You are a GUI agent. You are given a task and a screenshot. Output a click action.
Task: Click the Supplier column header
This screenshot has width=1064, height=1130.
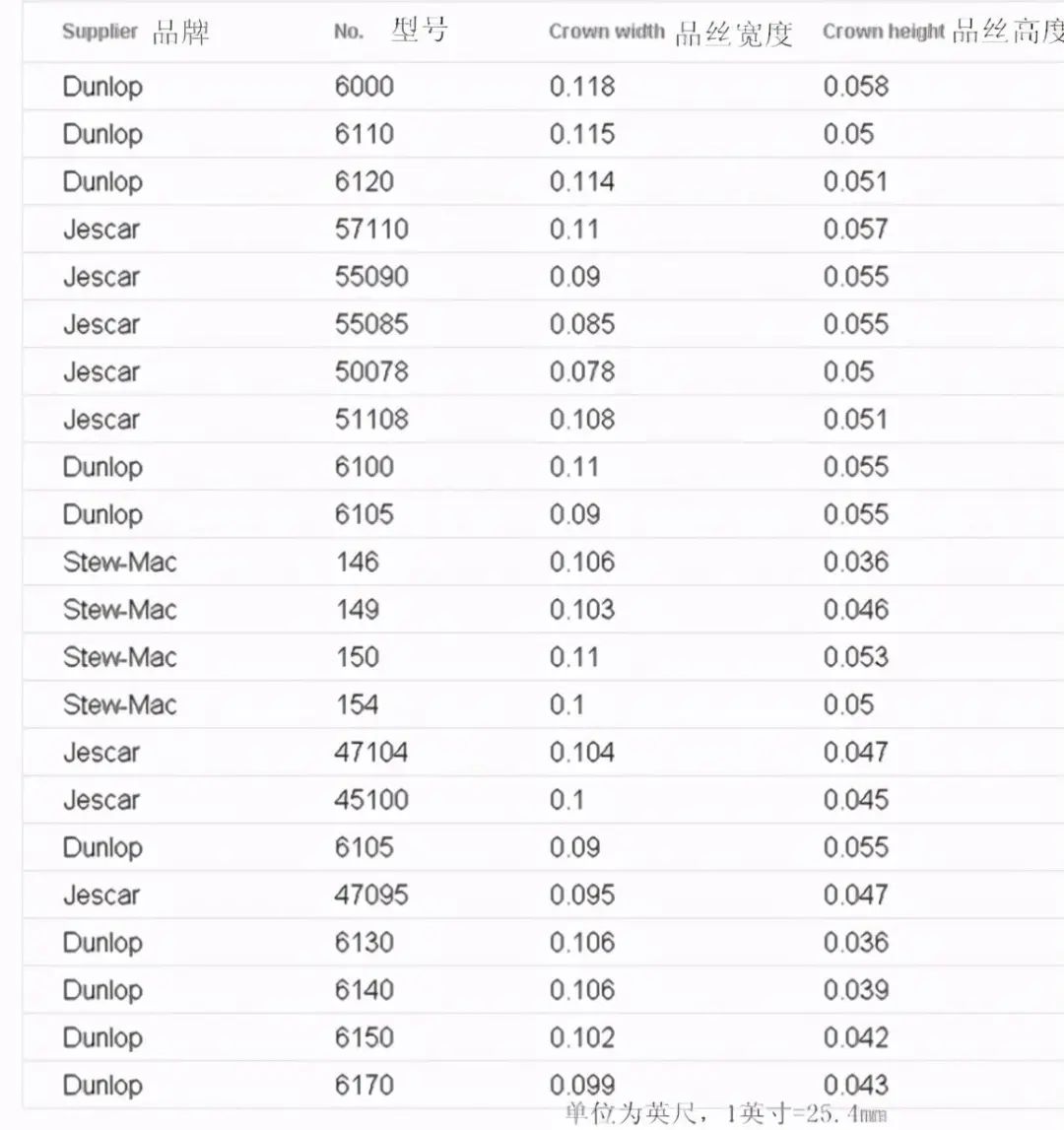point(136,32)
